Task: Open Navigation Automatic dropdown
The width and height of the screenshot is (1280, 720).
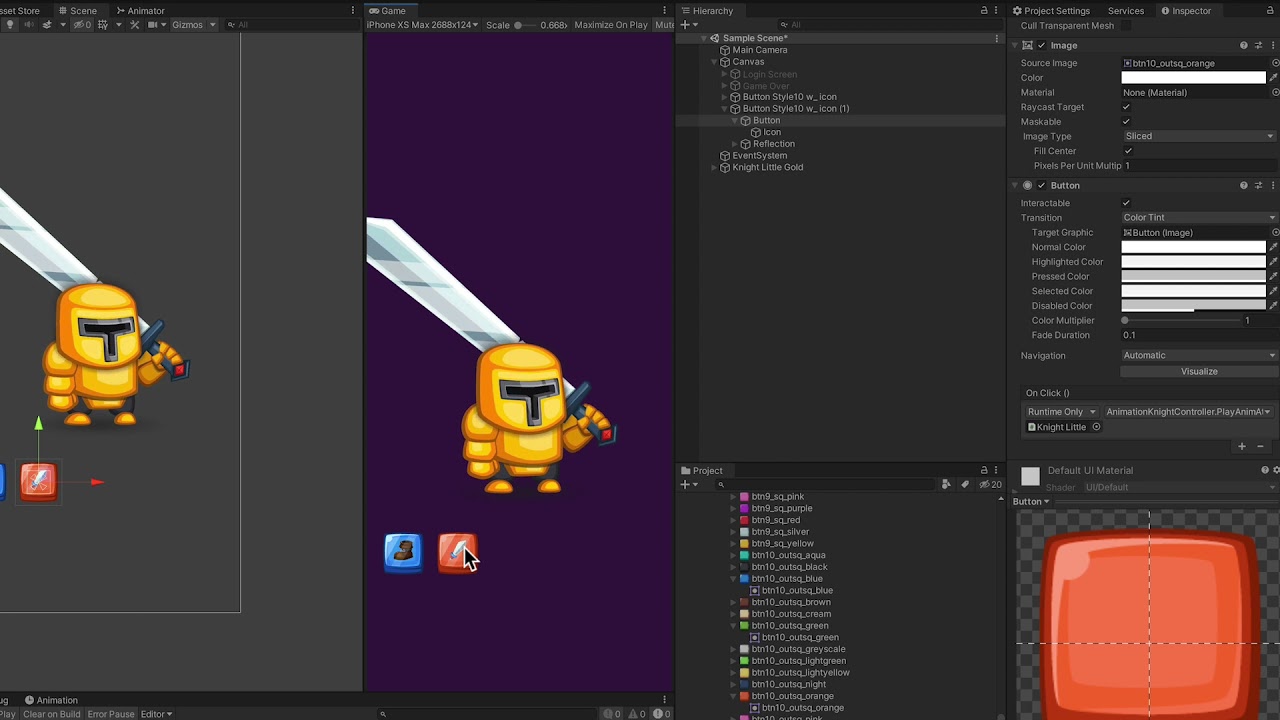Action: (1199, 355)
